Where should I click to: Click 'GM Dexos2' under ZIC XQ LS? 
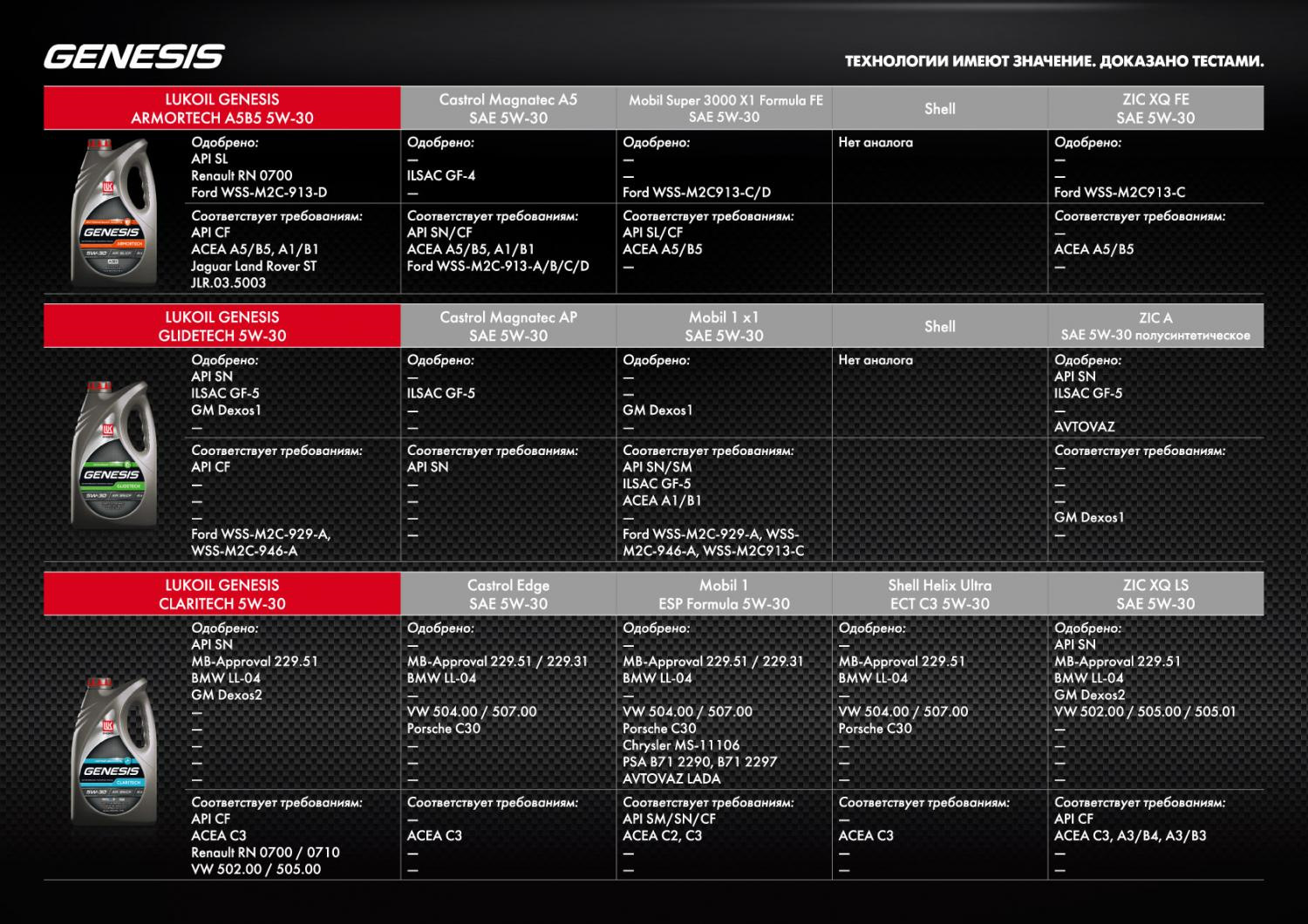click(x=1090, y=695)
